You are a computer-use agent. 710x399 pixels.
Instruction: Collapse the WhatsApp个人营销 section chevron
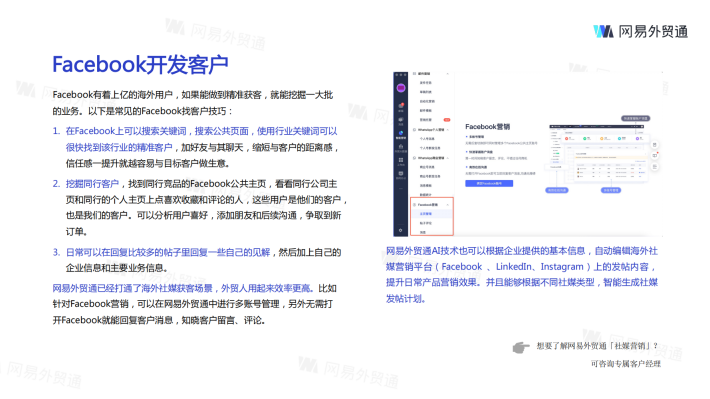(x=447, y=130)
